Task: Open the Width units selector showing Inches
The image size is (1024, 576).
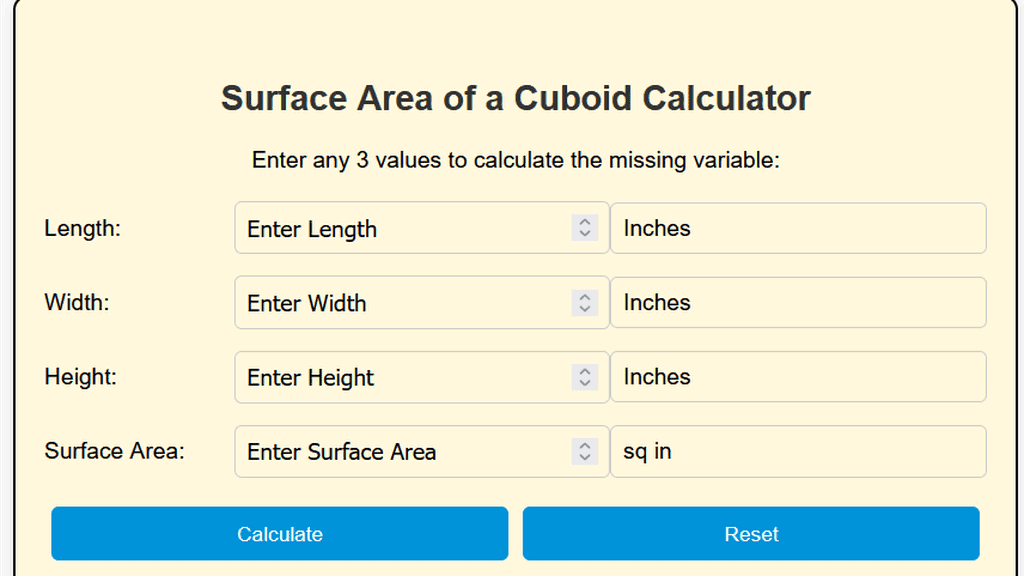Action: 797,303
